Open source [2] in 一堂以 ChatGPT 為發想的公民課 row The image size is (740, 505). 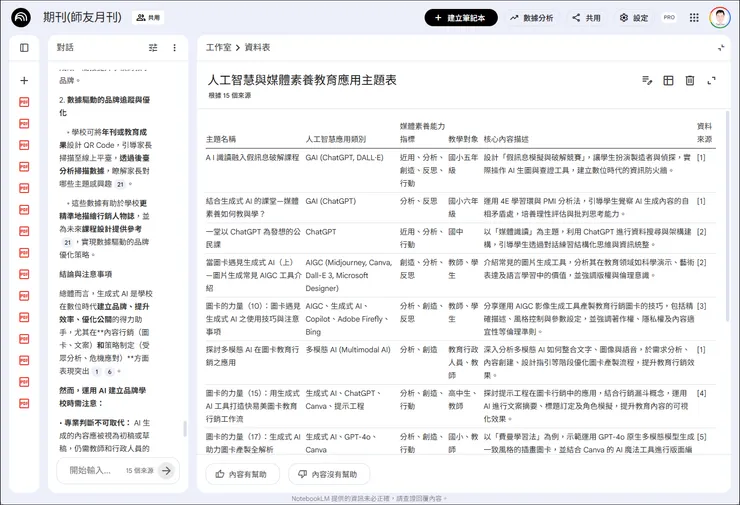coord(701,232)
